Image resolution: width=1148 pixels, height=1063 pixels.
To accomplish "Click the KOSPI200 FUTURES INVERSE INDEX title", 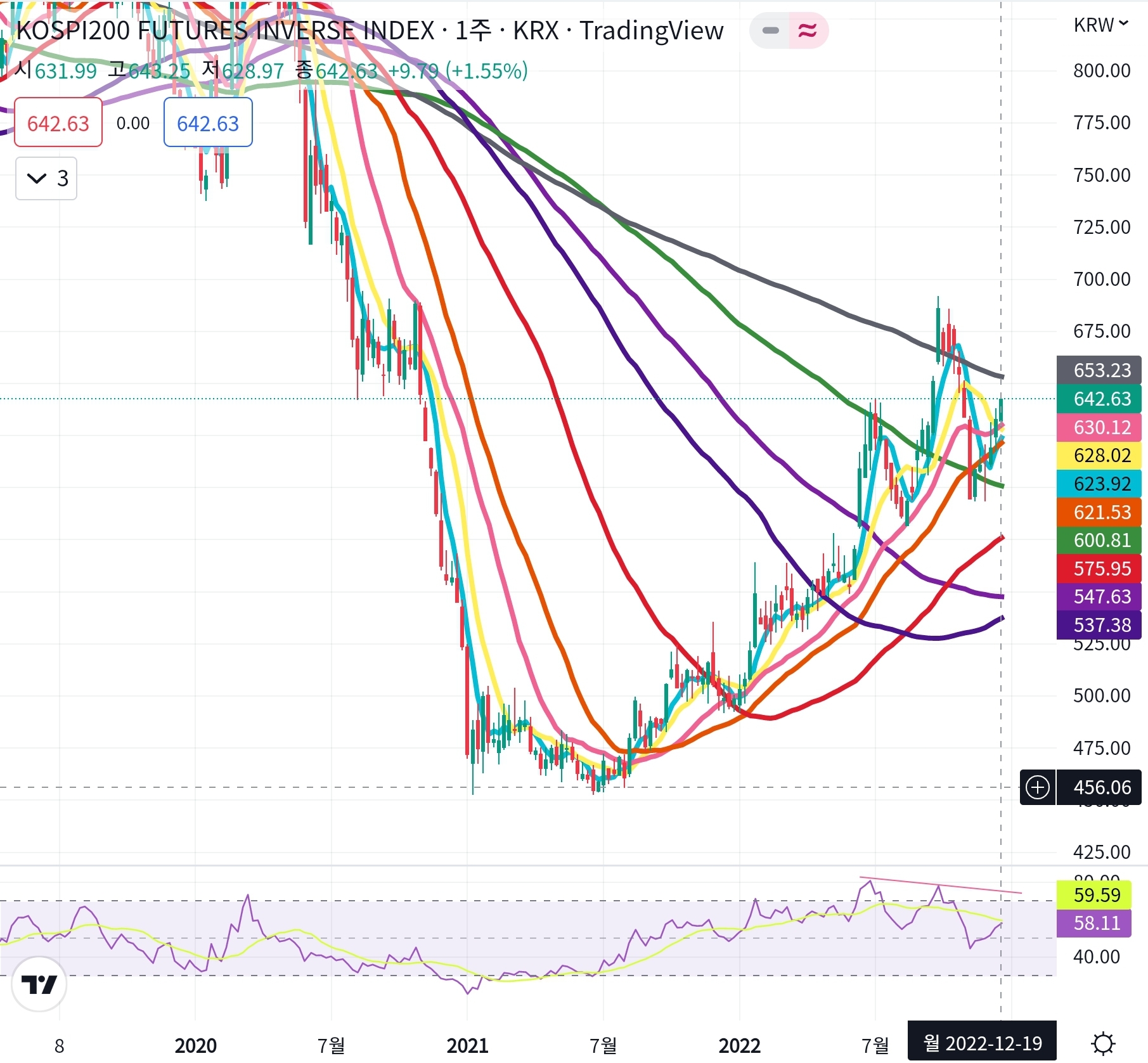I will coord(226,30).
